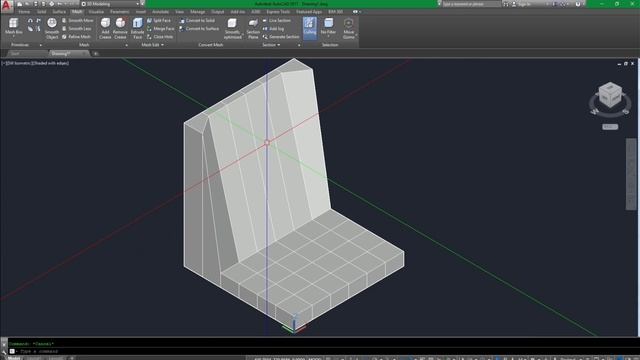The image size is (640, 360).
Task: Open the Visualize ribbon tab
Action: (96, 12)
